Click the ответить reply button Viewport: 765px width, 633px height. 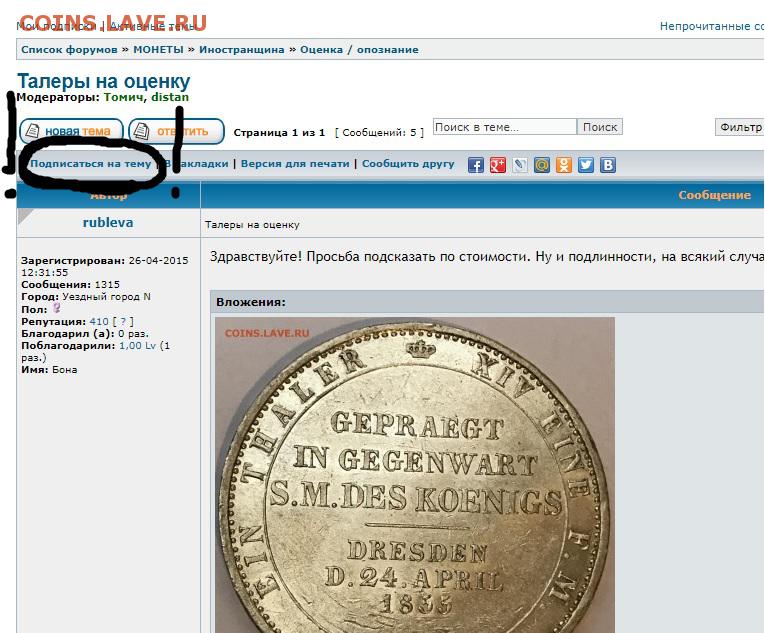click(x=176, y=131)
